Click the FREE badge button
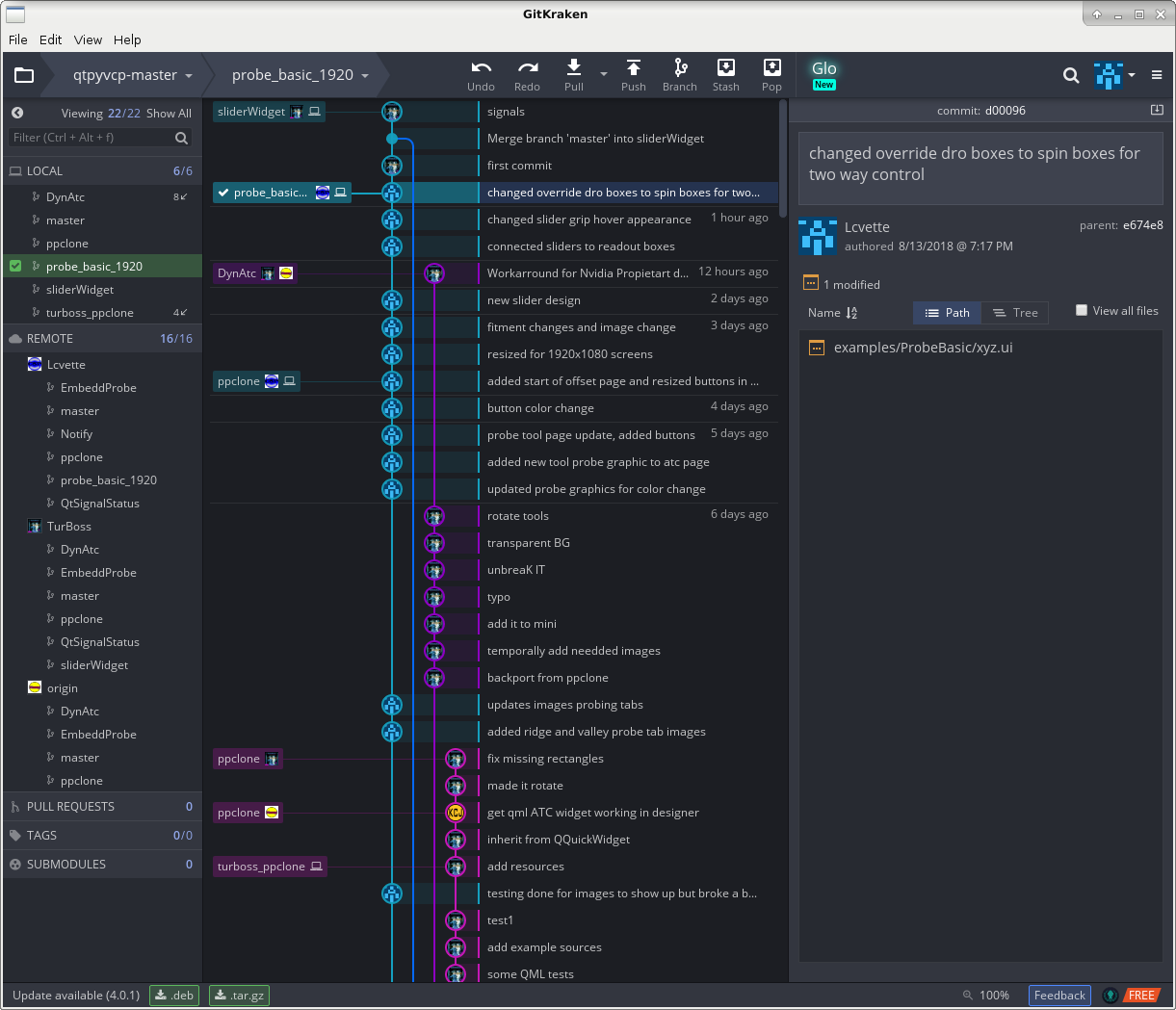The width and height of the screenshot is (1176, 1010). (1141, 996)
